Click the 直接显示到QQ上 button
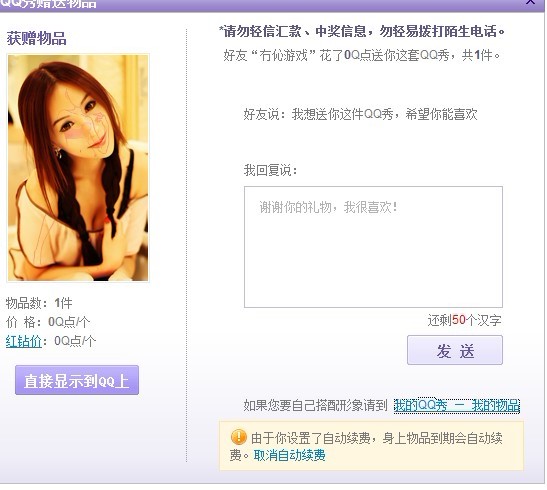Image resolution: width=547 pixels, height=490 pixels. point(77,380)
